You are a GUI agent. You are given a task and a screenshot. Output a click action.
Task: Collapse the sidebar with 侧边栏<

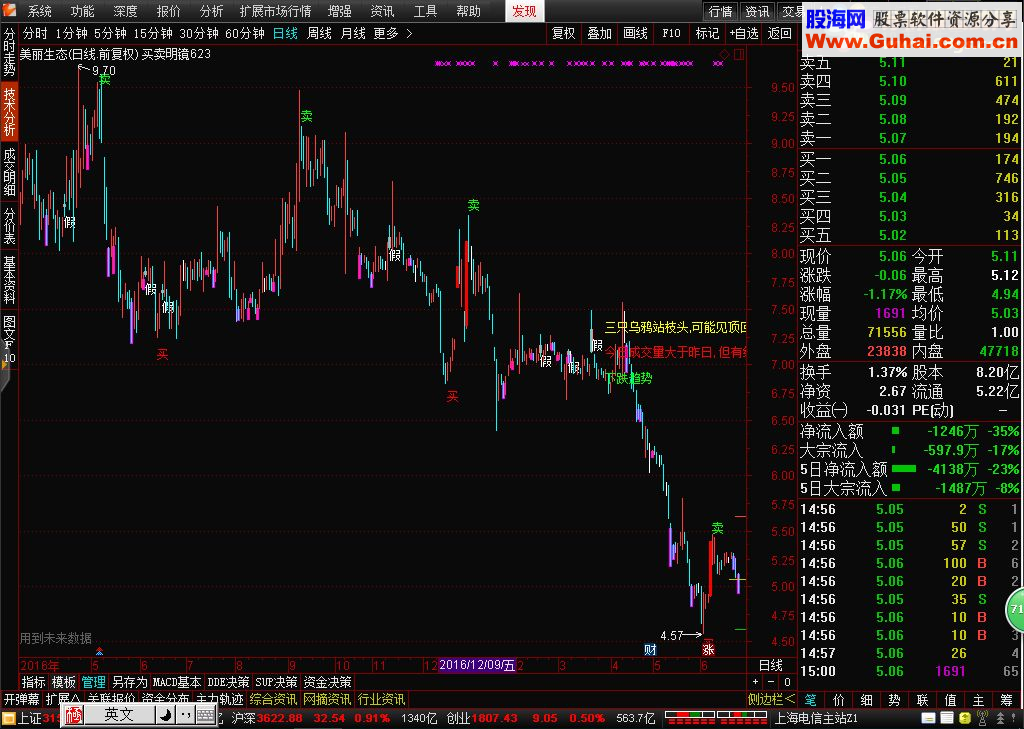point(771,700)
